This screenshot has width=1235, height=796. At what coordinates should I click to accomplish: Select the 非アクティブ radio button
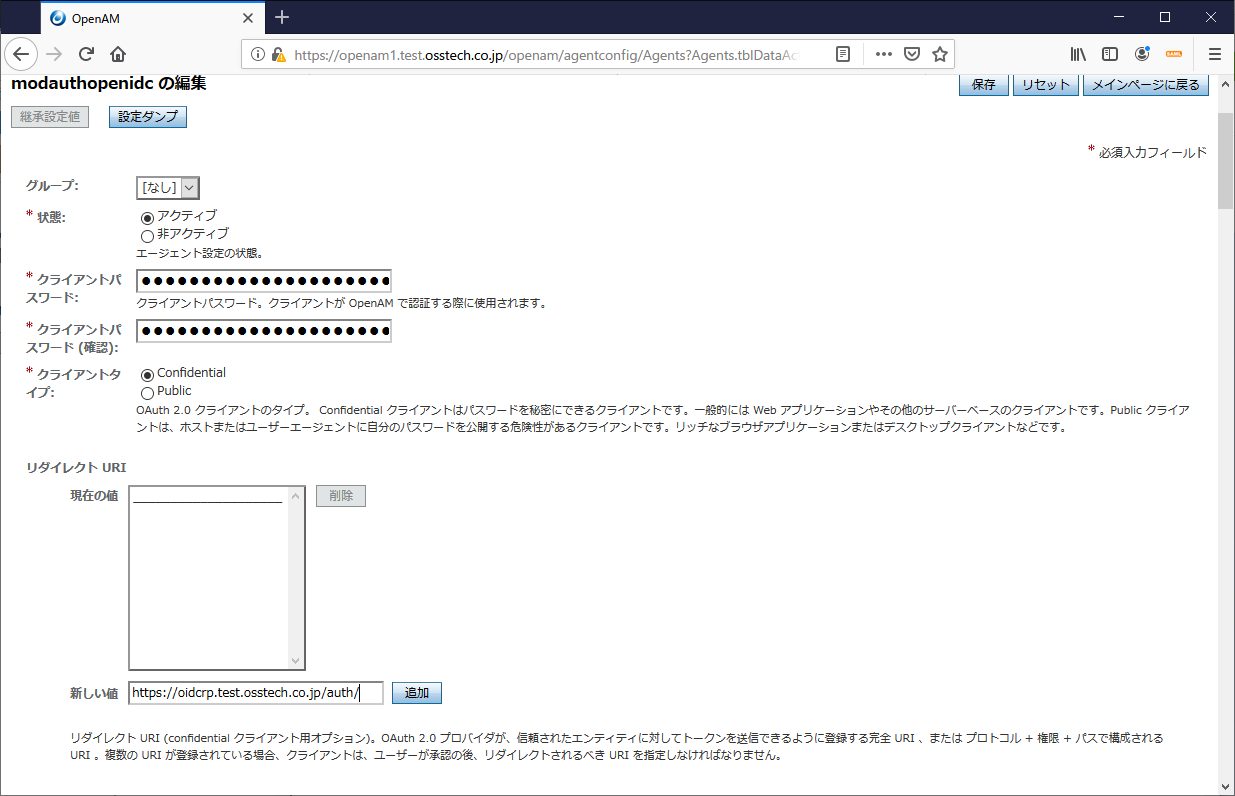[x=148, y=234]
